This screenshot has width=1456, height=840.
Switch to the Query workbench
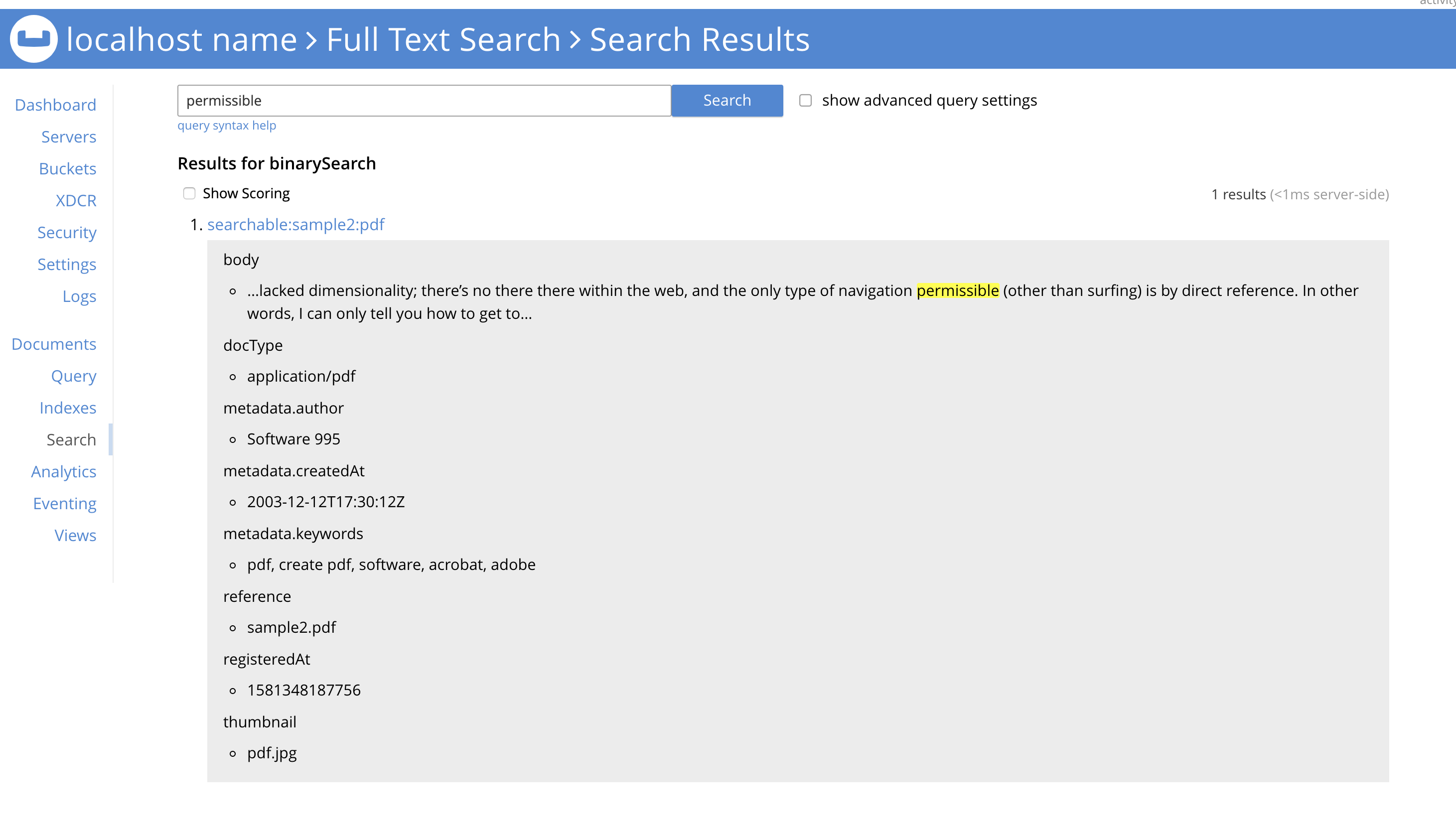click(x=73, y=376)
